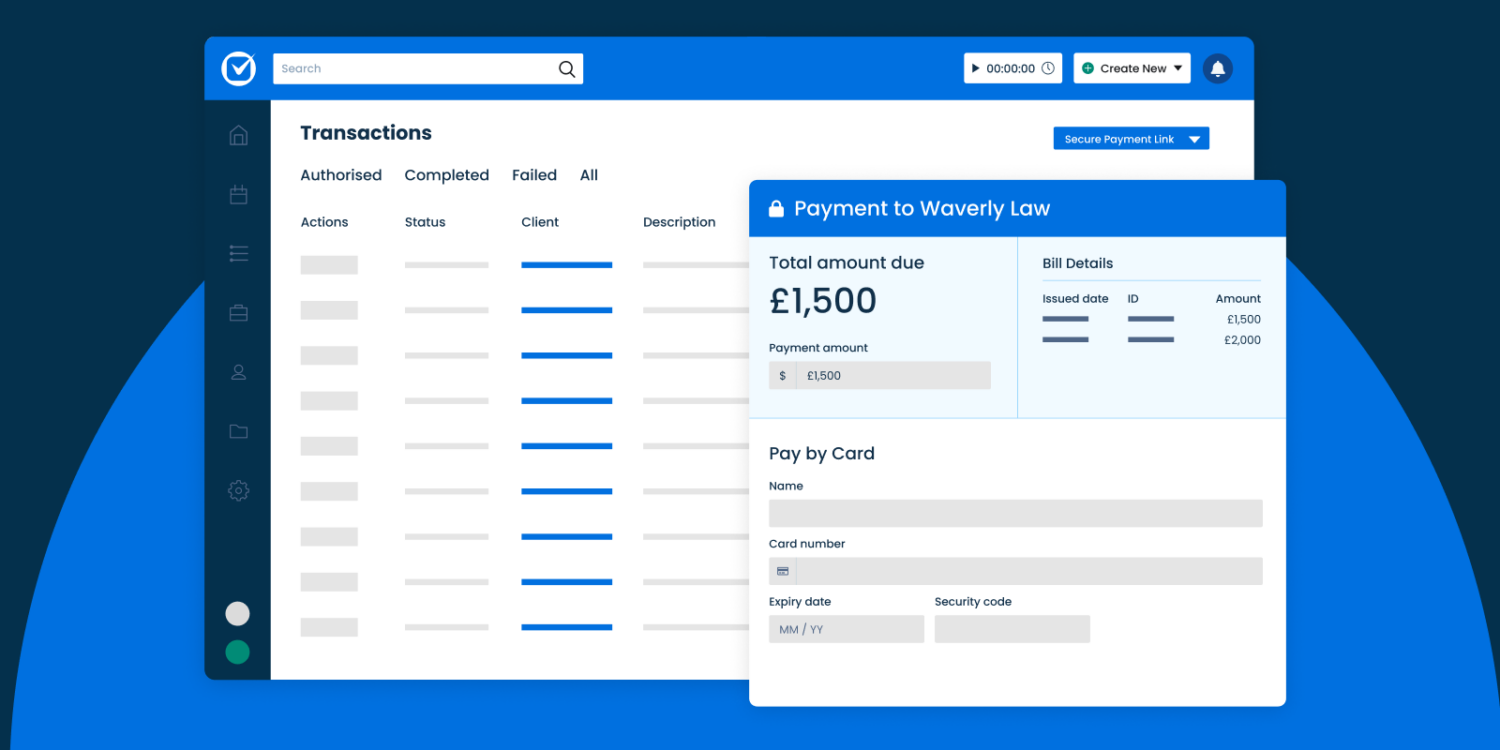Switch to the Failed transactions tab
The width and height of the screenshot is (1500, 750).
[x=534, y=175]
